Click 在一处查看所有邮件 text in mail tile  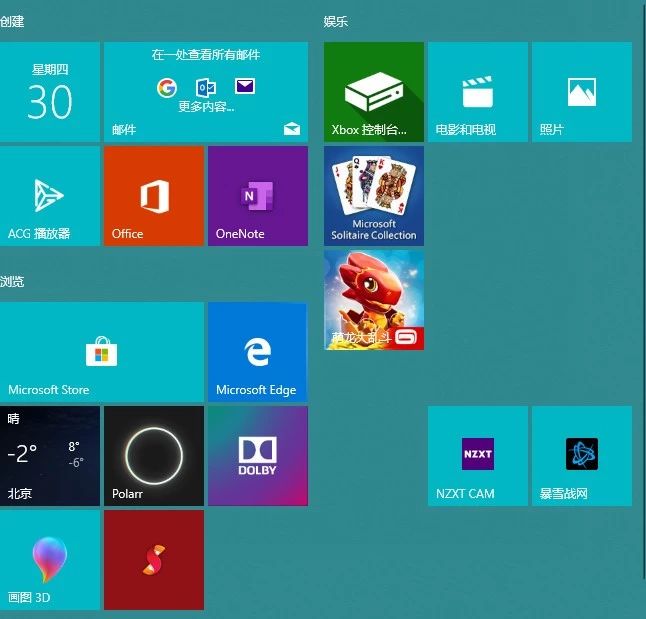(206, 55)
